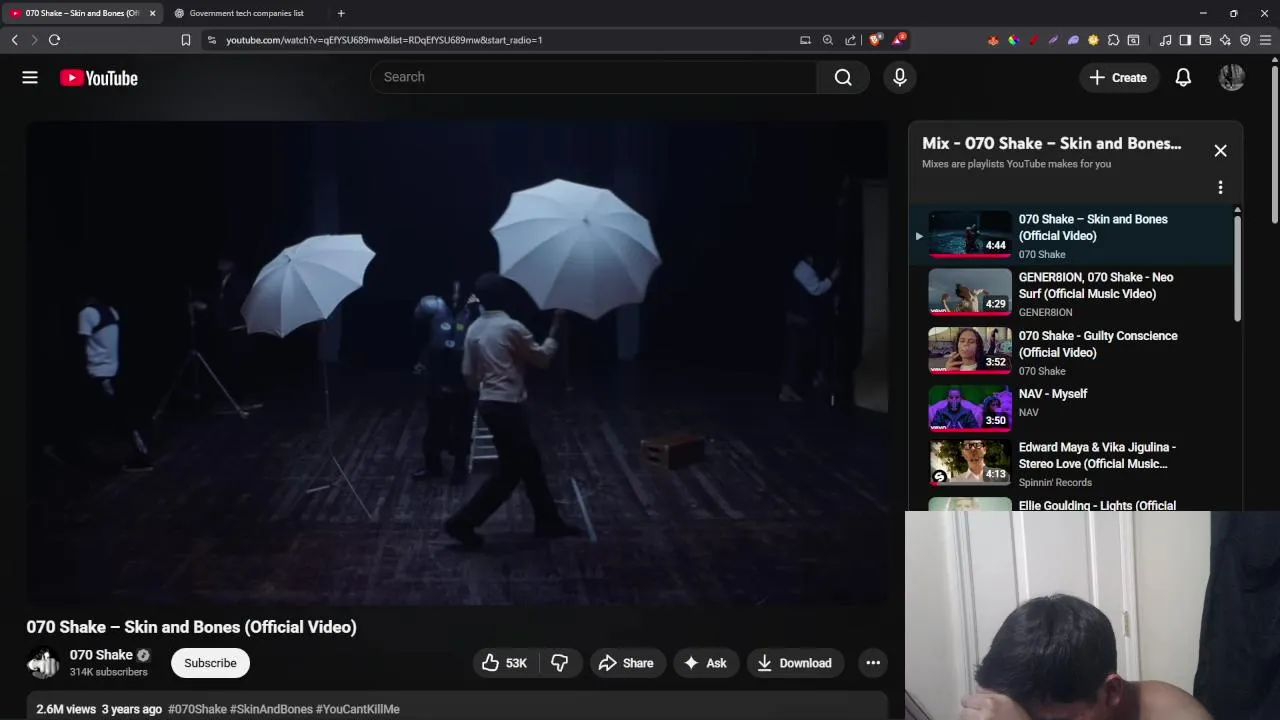Reload the page in the browser
This screenshot has height=720, width=1280.
click(54, 40)
